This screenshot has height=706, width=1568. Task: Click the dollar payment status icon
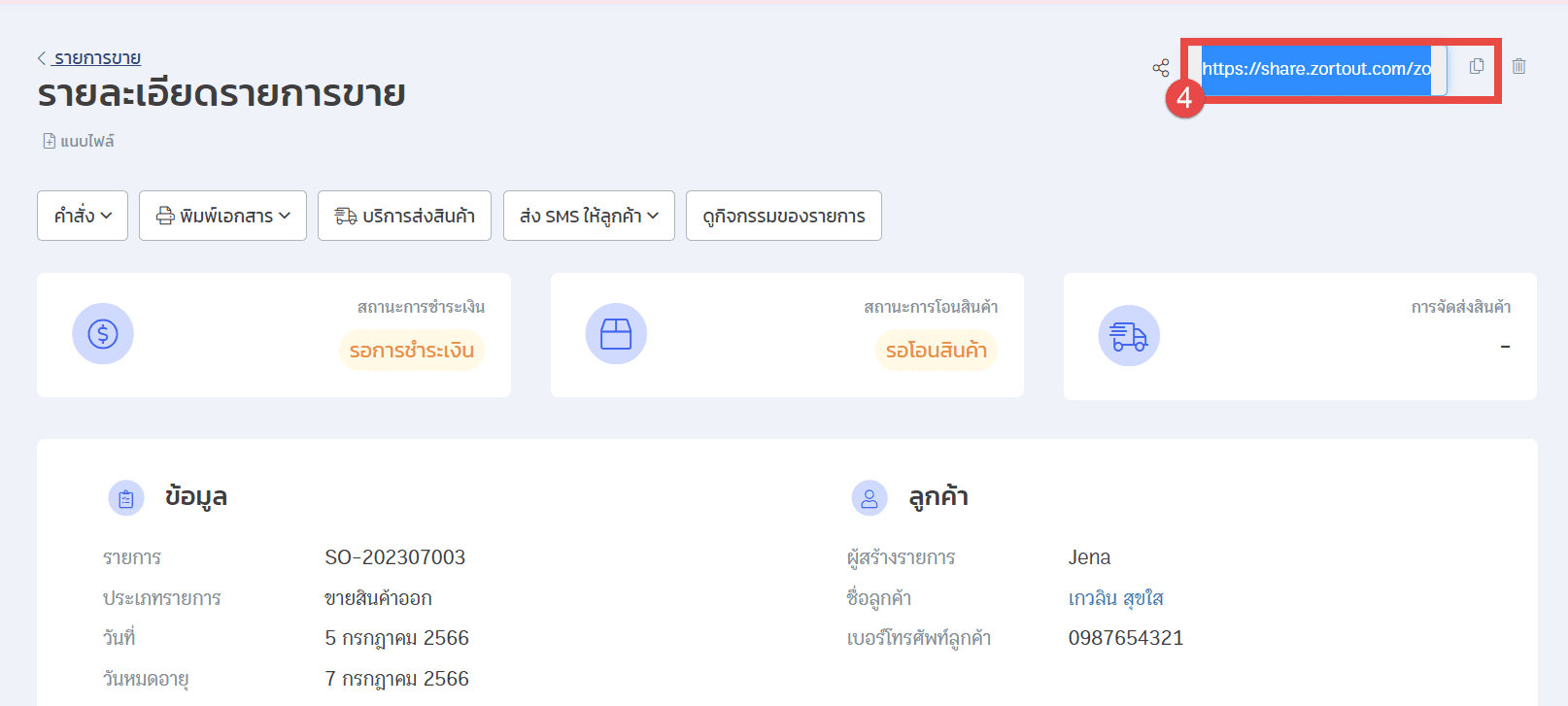point(103,334)
